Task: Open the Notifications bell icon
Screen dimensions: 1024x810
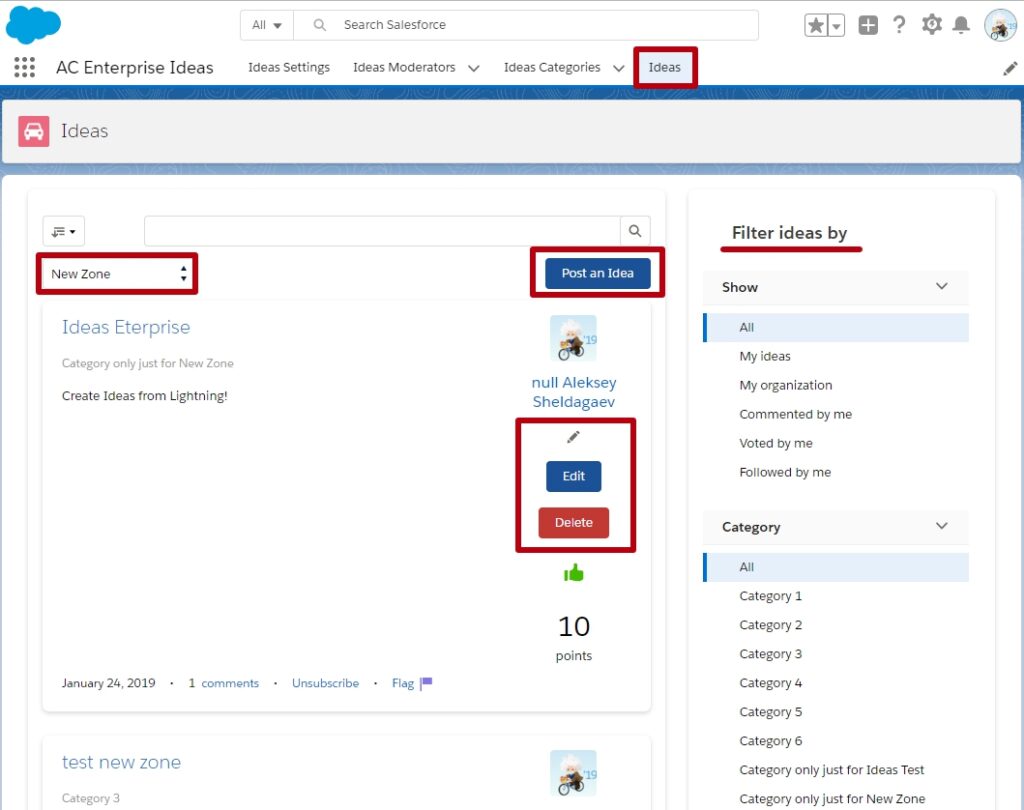Action: (x=961, y=25)
